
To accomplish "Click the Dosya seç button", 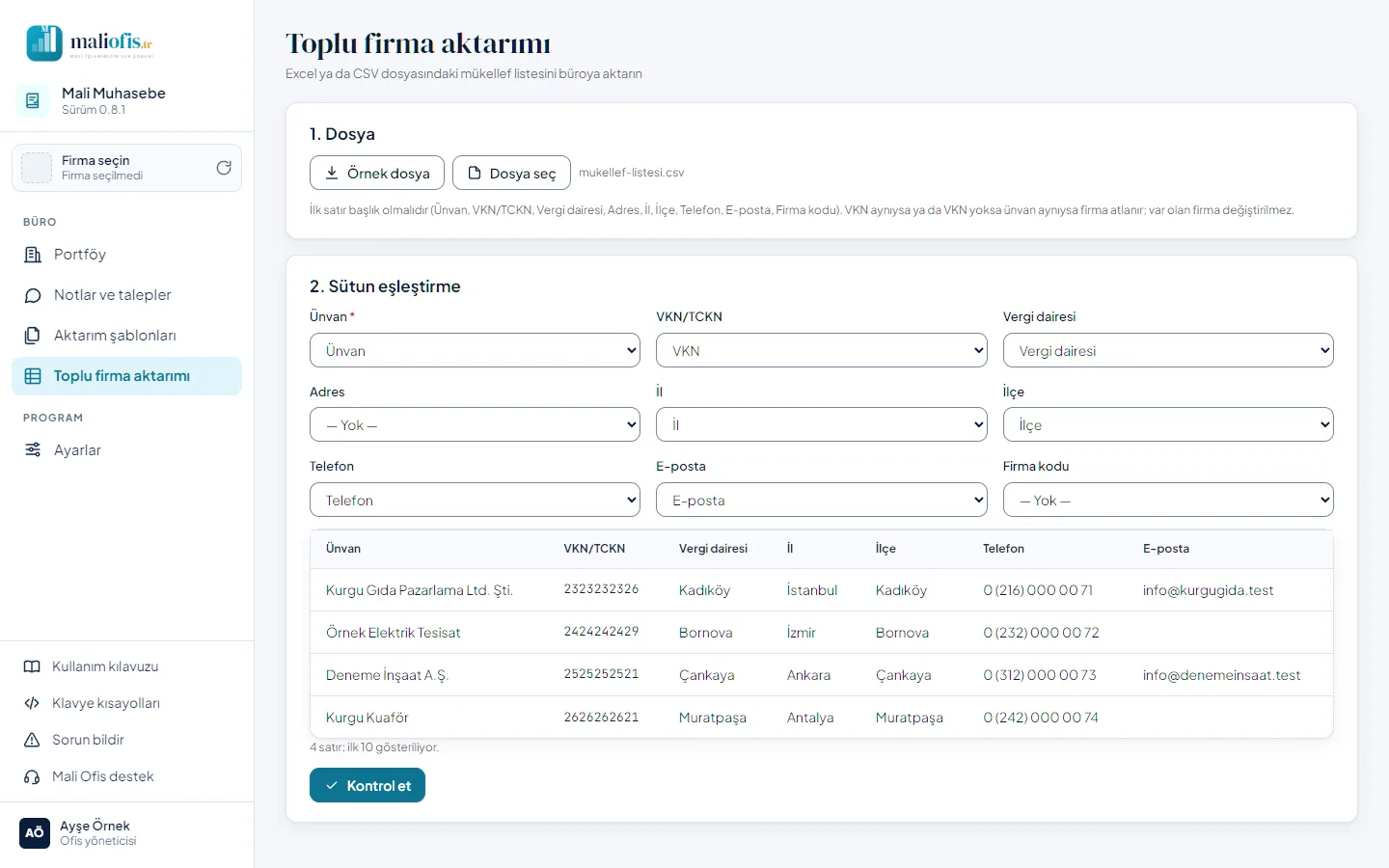I will coord(511,173).
